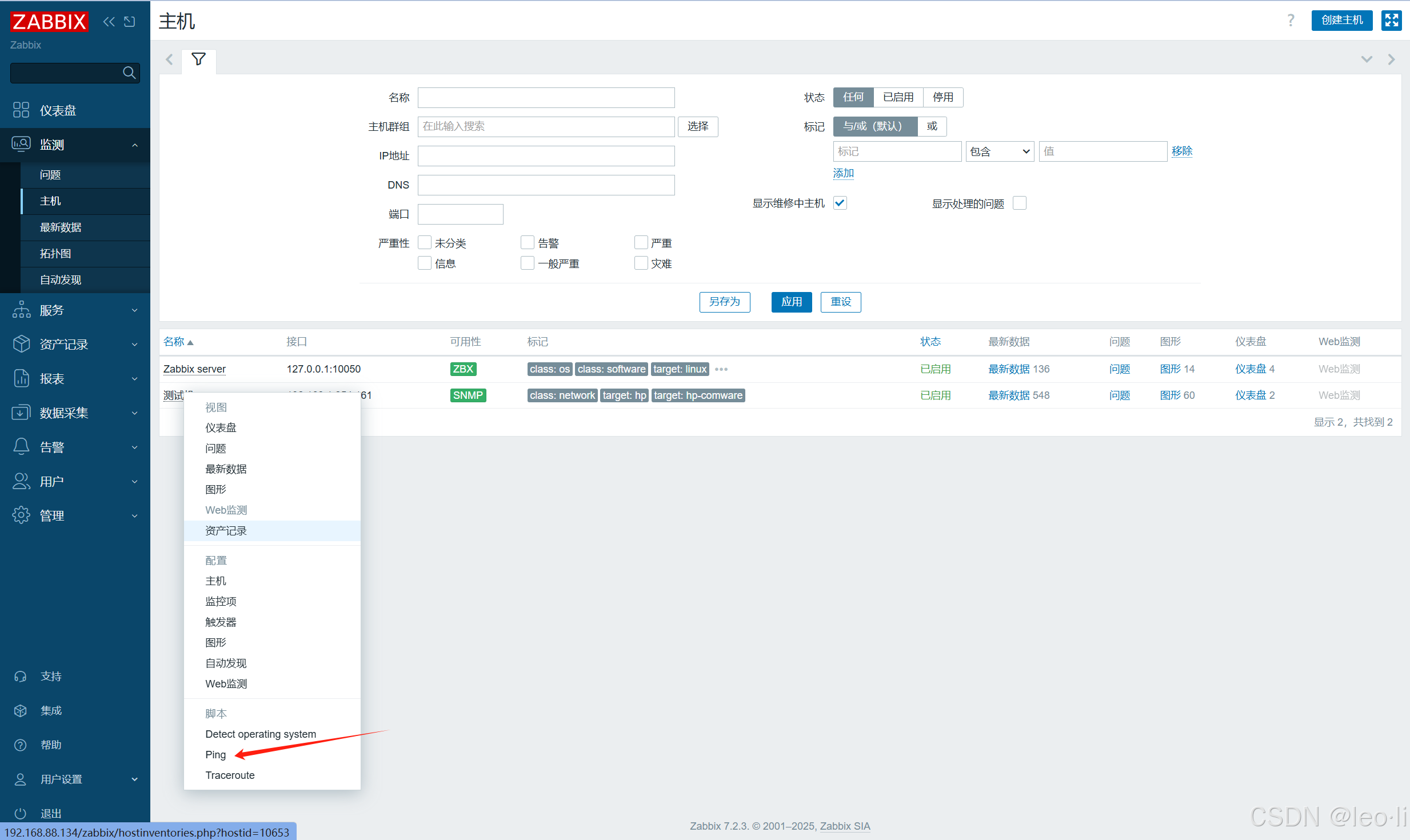Screen dimensions: 1410x840
Task: Open the 包含 tag operator dropdown
Action: click(x=999, y=151)
